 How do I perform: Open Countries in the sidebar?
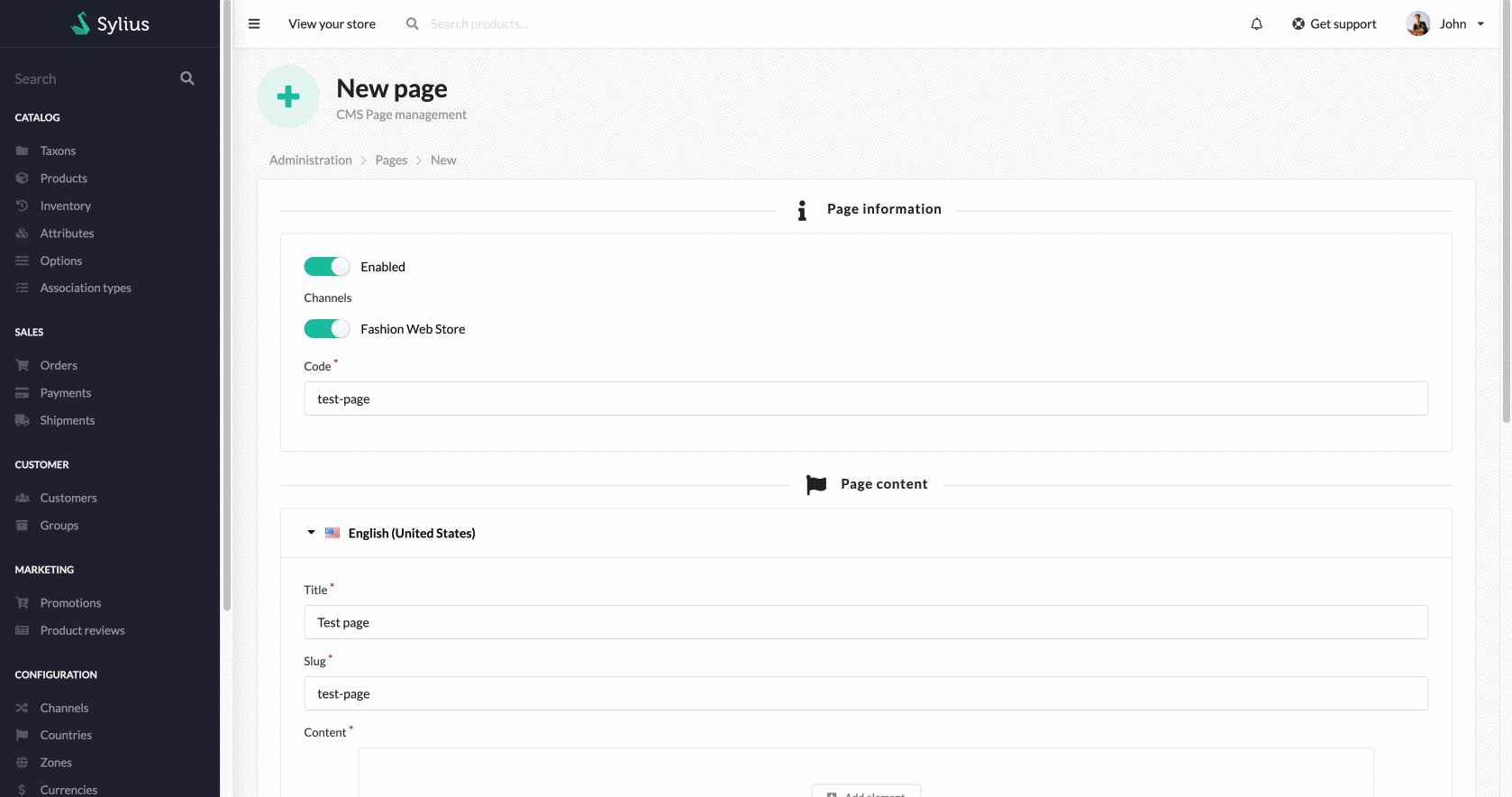tap(66, 735)
